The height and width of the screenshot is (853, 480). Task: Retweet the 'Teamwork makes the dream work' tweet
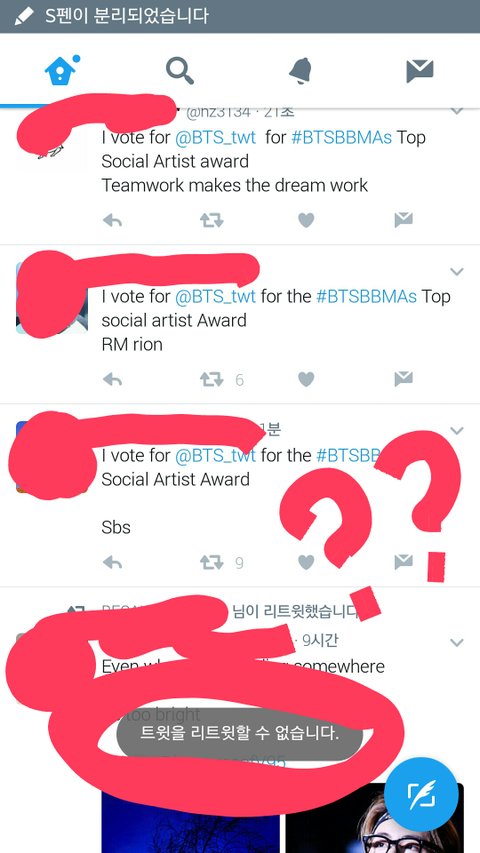[210, 220]
